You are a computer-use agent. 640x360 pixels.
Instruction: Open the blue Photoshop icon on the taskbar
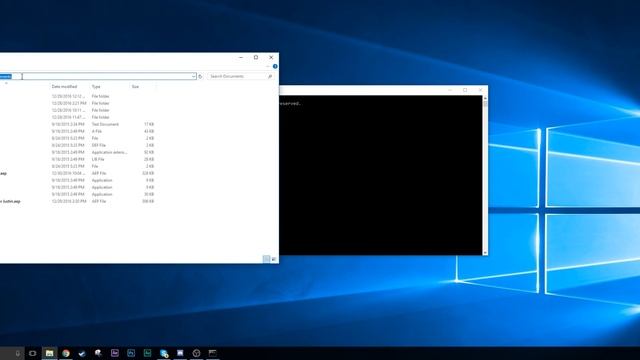[x=131, y=353]
